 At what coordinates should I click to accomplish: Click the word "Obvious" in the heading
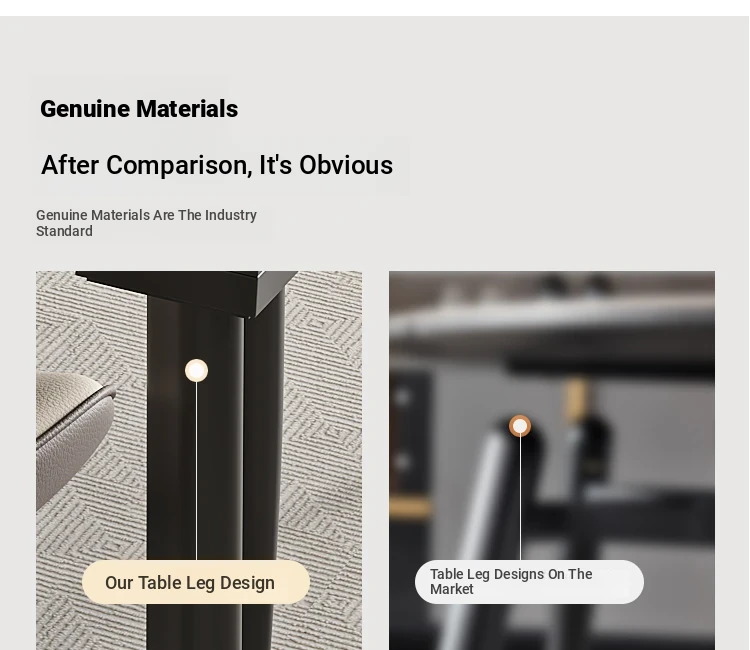point(346,165)
